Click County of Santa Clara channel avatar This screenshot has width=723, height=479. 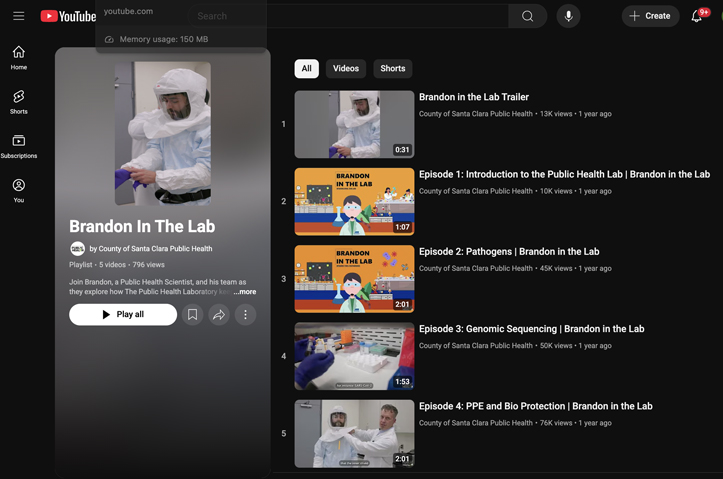(x=77, y=248)
